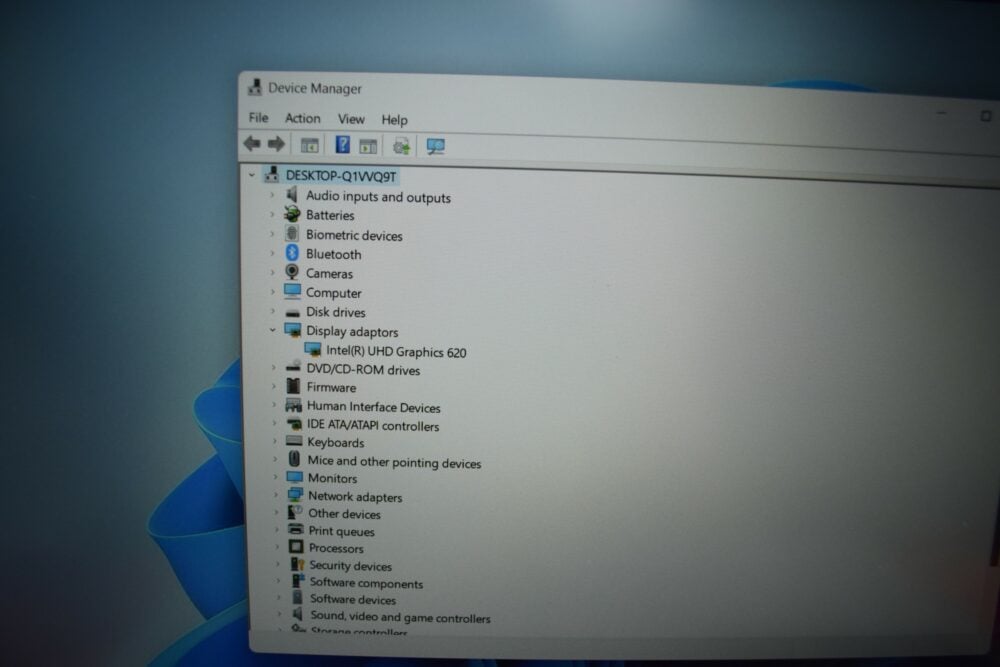Select the Processors icon
The image size is (1000, 667).
296,546
